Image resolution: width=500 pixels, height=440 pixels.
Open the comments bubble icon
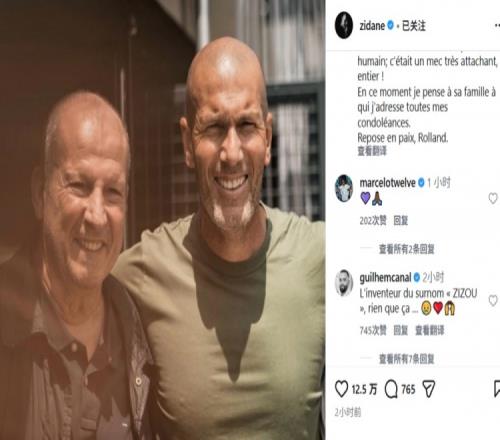point(391,389)
